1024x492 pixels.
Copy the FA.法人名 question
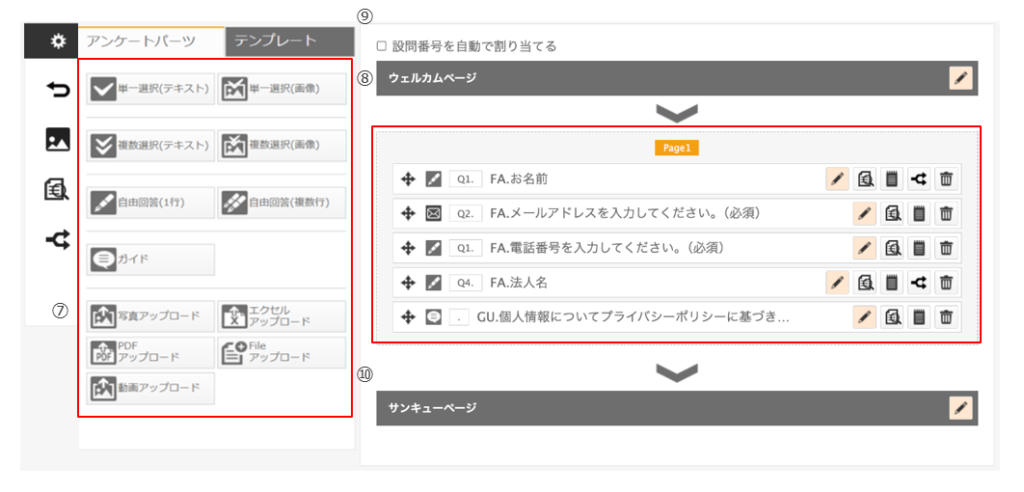[x=891, y=283]
